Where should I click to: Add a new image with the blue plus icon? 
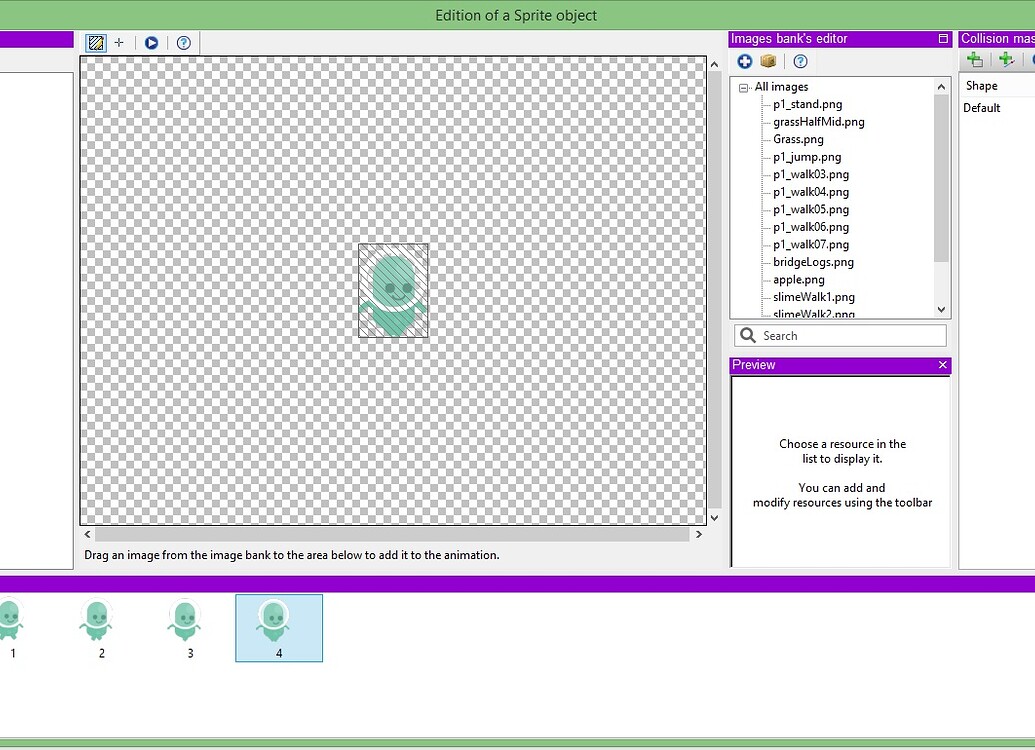pyautogui.click(x=744, y=61)
